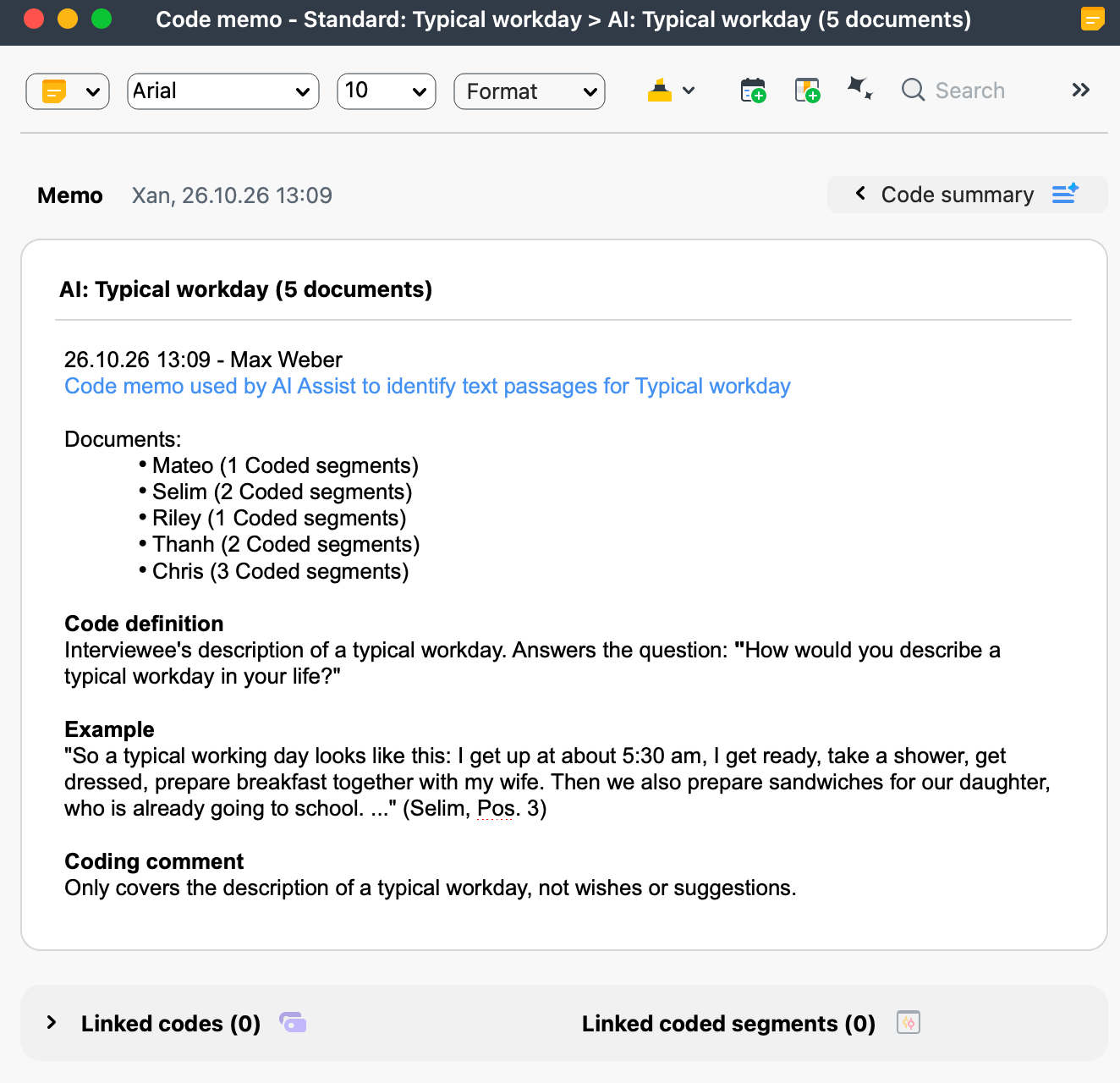
Task: Click Selim (2 Coded segments) list item
Action: click(283, 492)
